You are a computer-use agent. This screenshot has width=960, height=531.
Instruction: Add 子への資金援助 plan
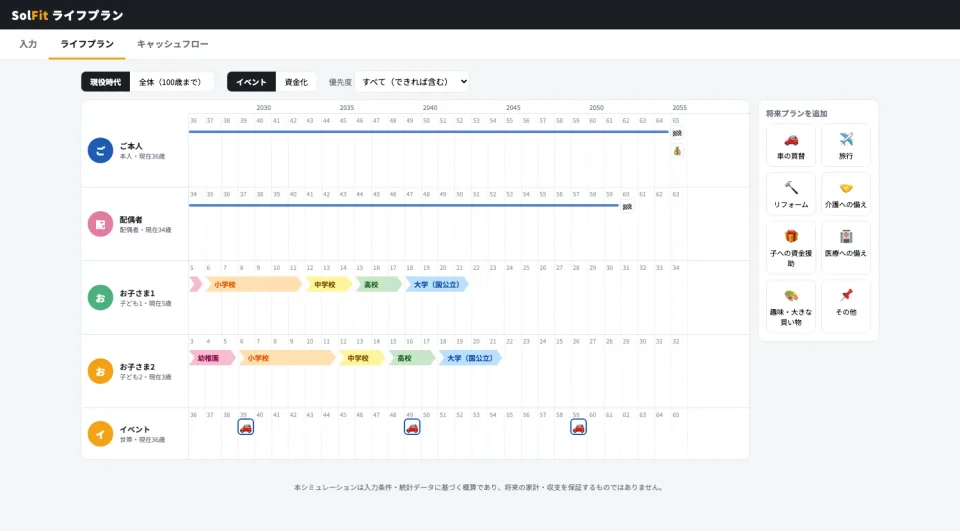pyautogui.click(x=790, y=247)
